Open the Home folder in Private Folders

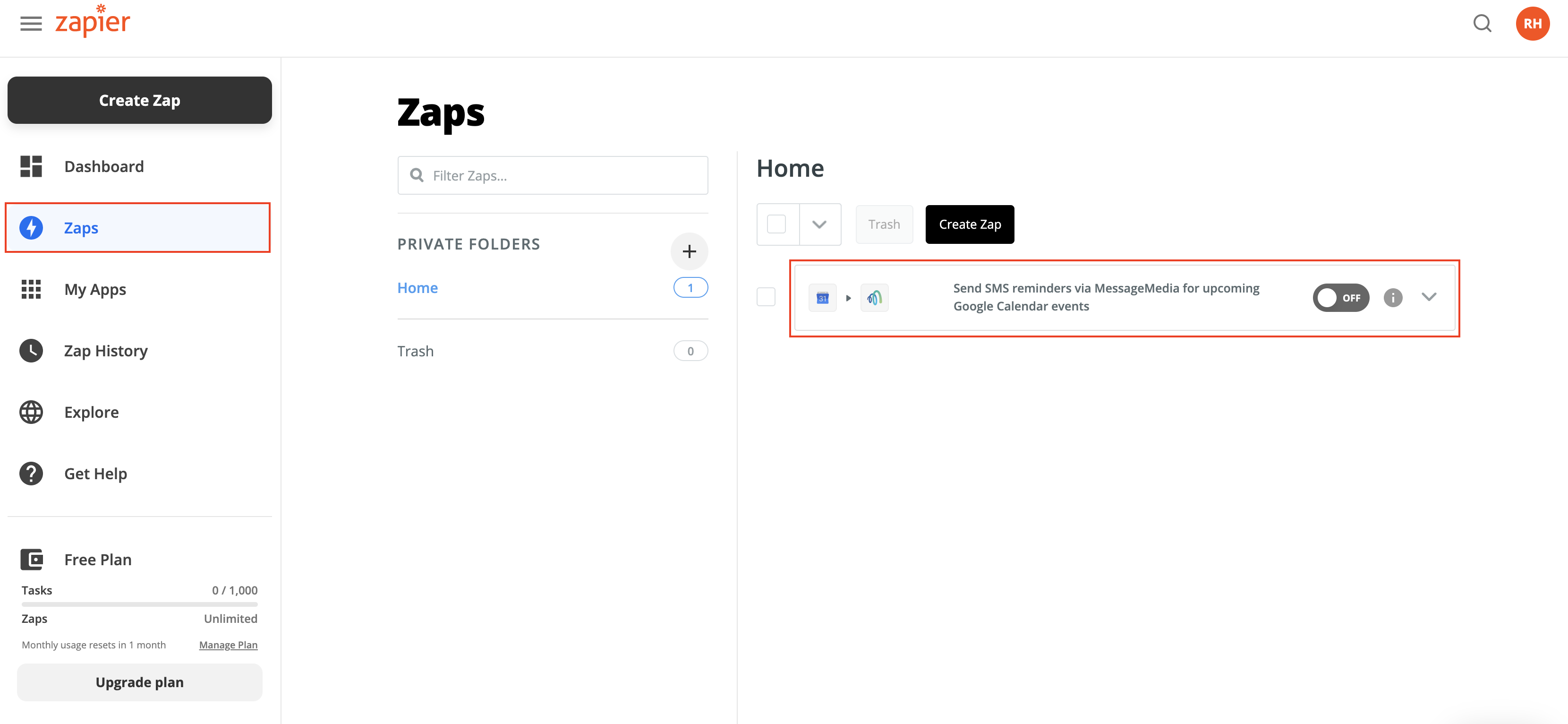point(418,288)
